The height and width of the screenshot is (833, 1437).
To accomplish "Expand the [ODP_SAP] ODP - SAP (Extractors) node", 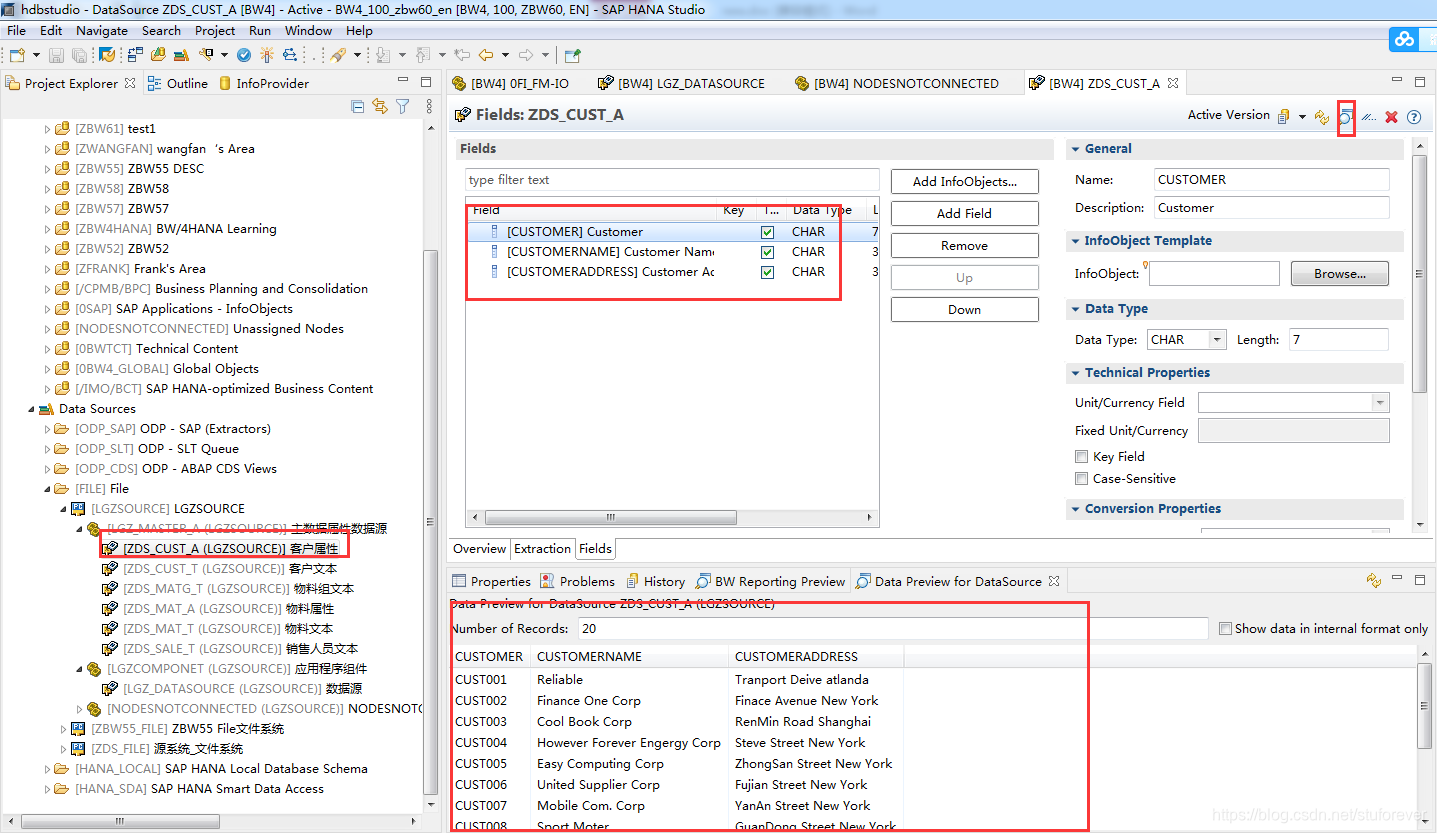I will pyautogui.click(x=47, y=429).
